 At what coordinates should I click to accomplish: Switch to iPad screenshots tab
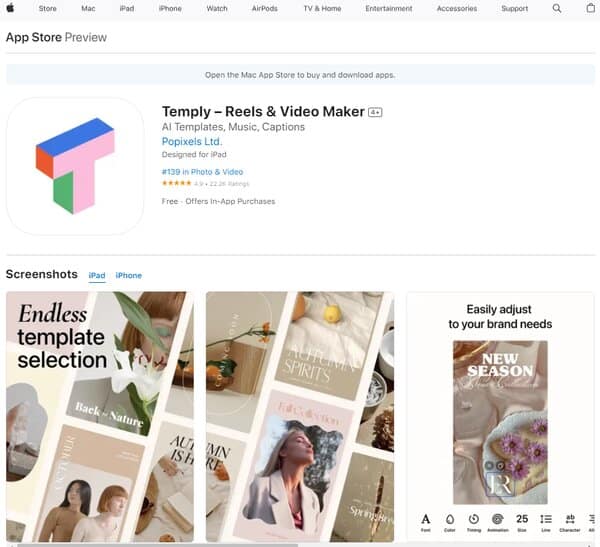[x=97, y=275]
